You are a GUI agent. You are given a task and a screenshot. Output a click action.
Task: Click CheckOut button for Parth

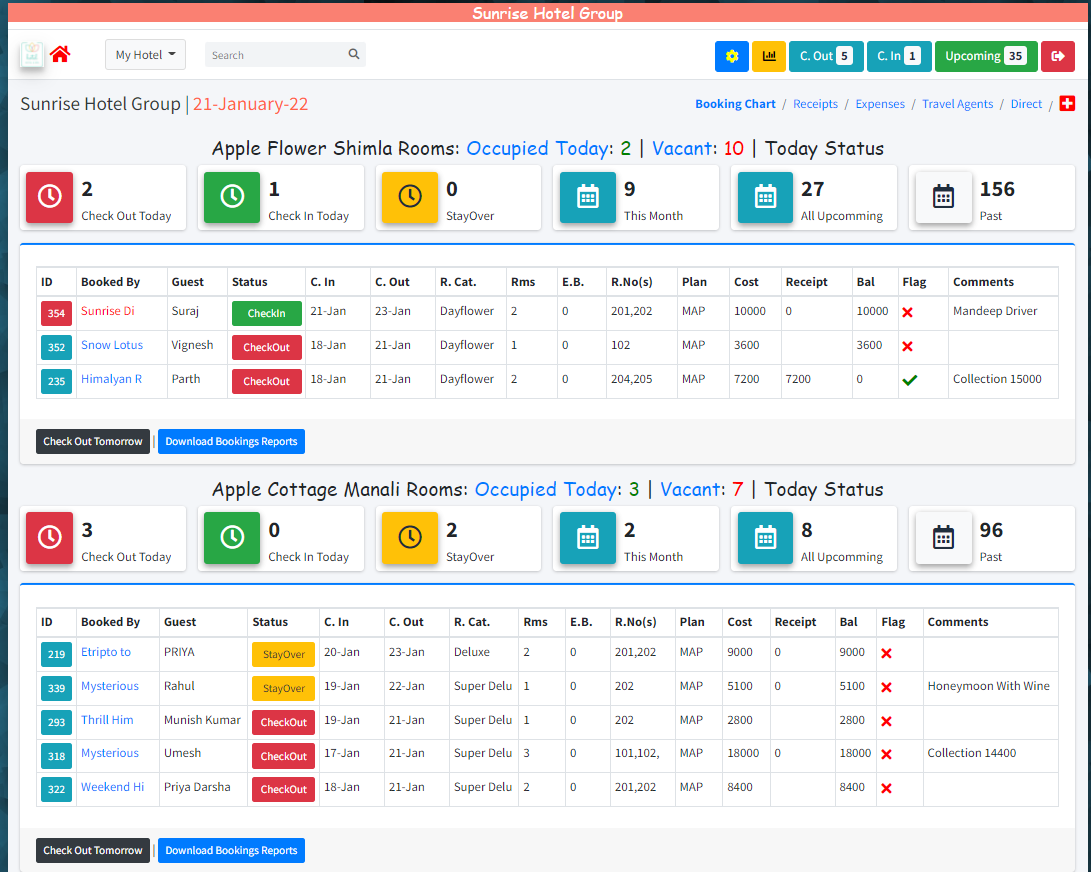point(266,381)
